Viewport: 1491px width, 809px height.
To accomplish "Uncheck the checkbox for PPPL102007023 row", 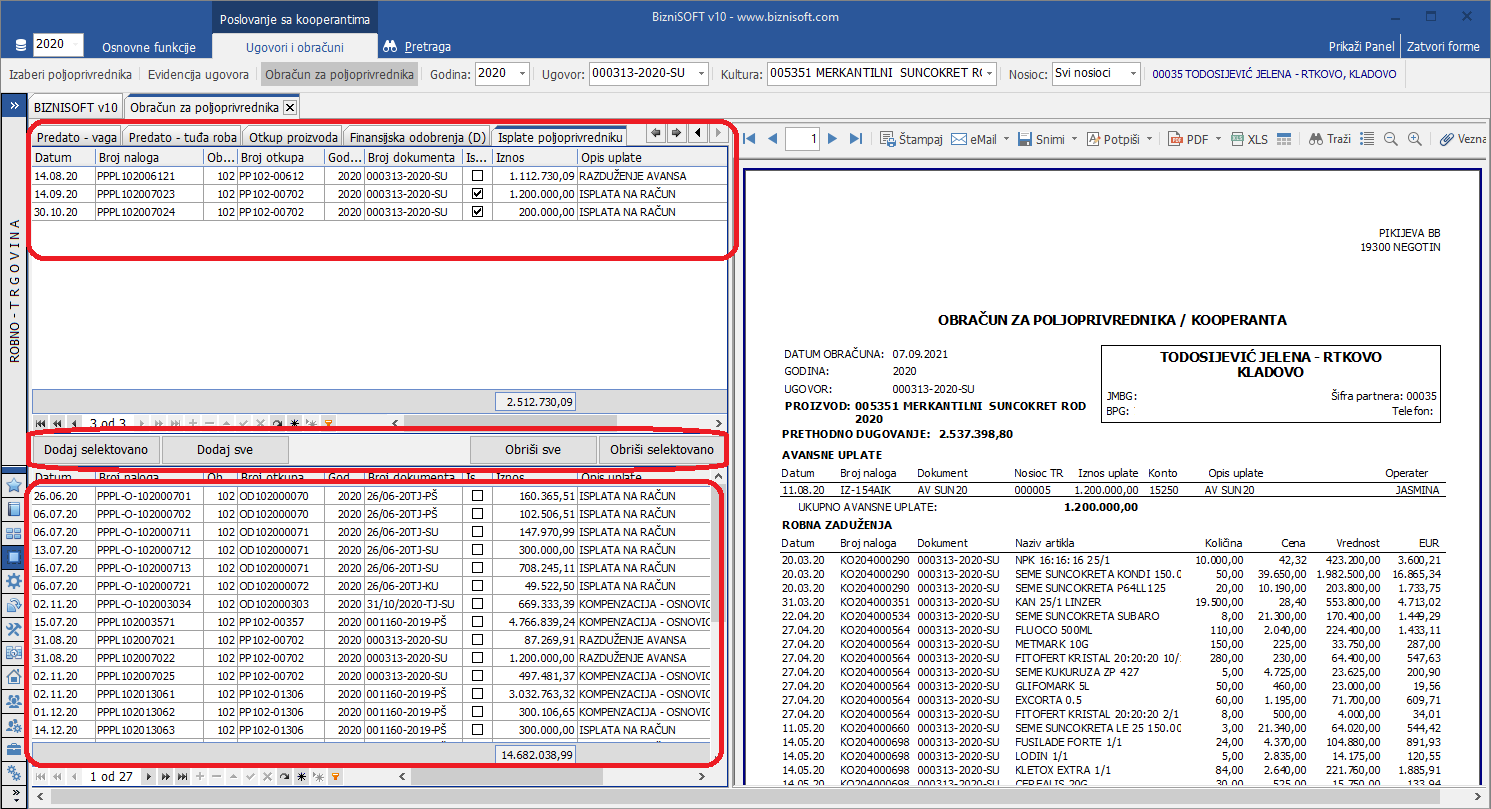I will click(x=477, y=194).
